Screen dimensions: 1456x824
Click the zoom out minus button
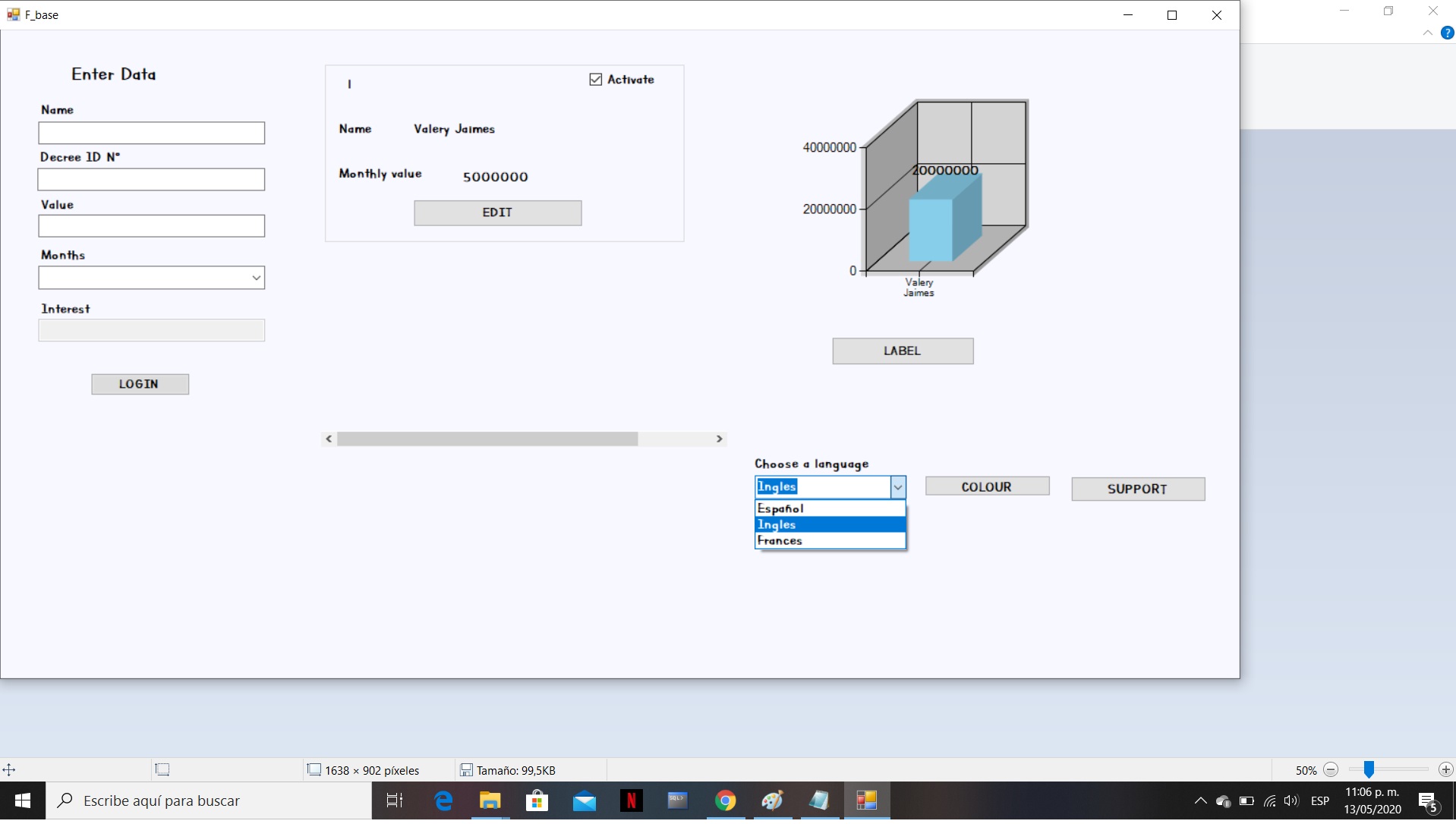point(1331,770)
